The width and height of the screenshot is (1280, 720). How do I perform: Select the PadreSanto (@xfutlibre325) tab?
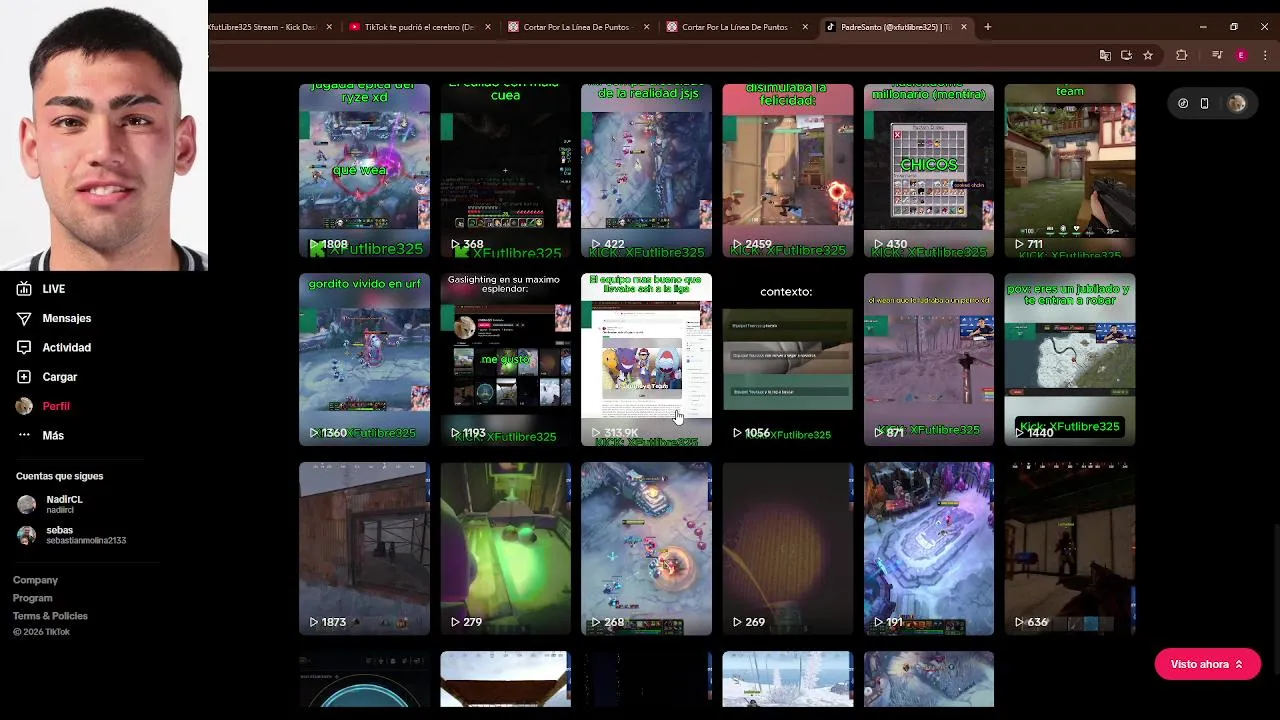pyautogui.click(x=895, y=27)
